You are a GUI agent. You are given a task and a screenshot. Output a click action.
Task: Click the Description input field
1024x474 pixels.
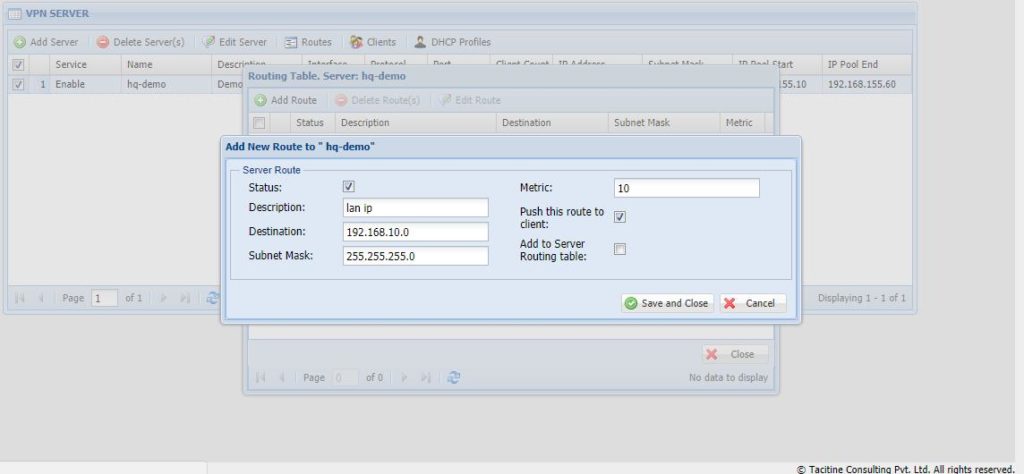[x=415, y=207]
